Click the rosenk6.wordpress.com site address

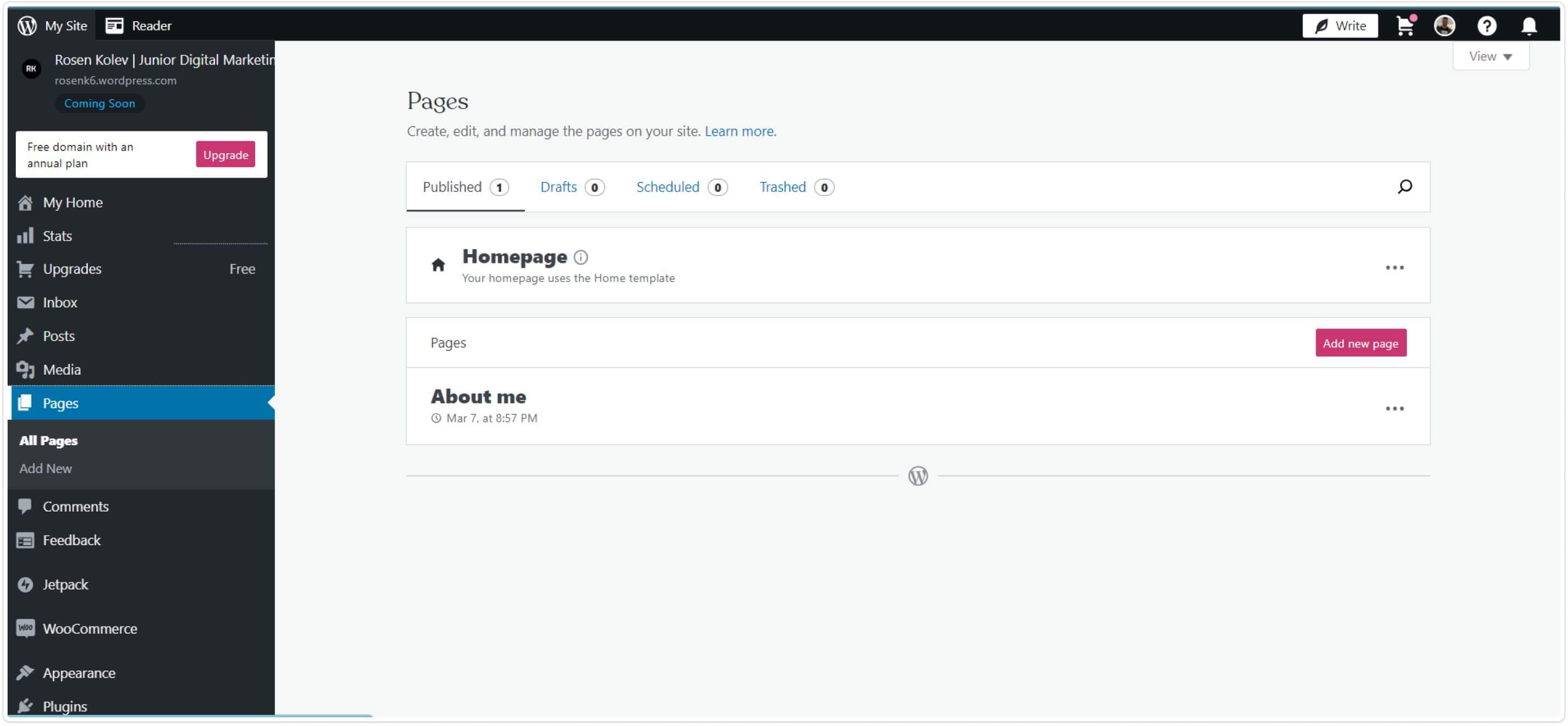[116, 80]
